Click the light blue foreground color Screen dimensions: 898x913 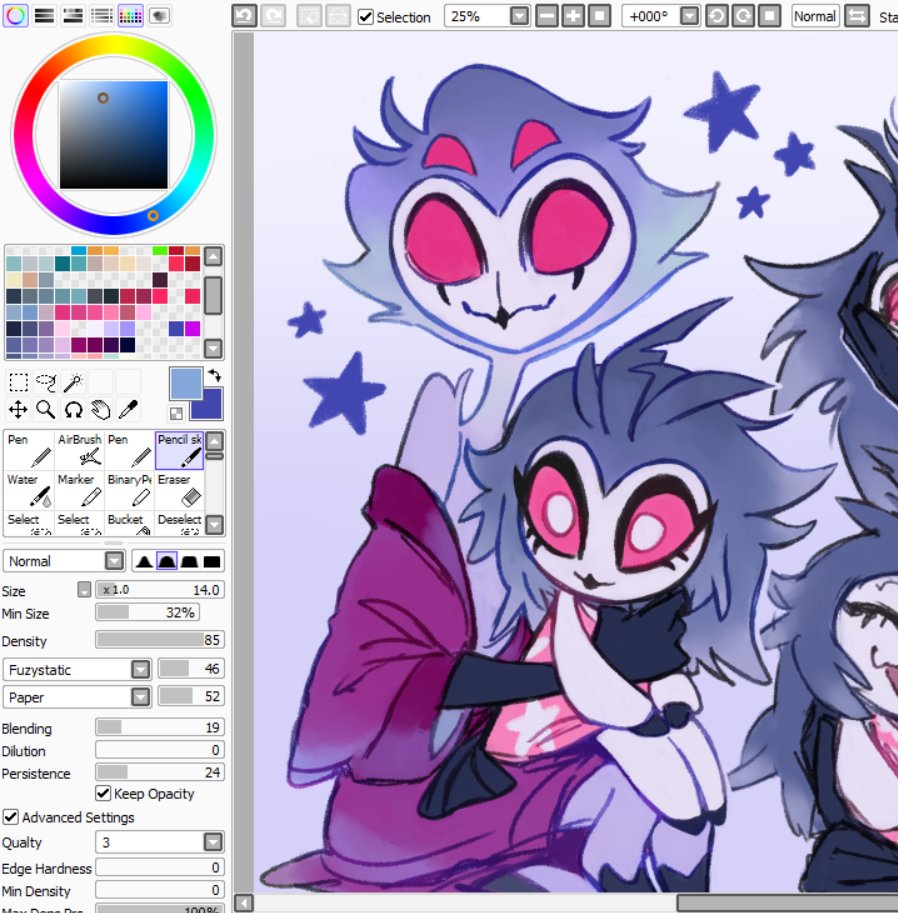click(x=186, y=383)
